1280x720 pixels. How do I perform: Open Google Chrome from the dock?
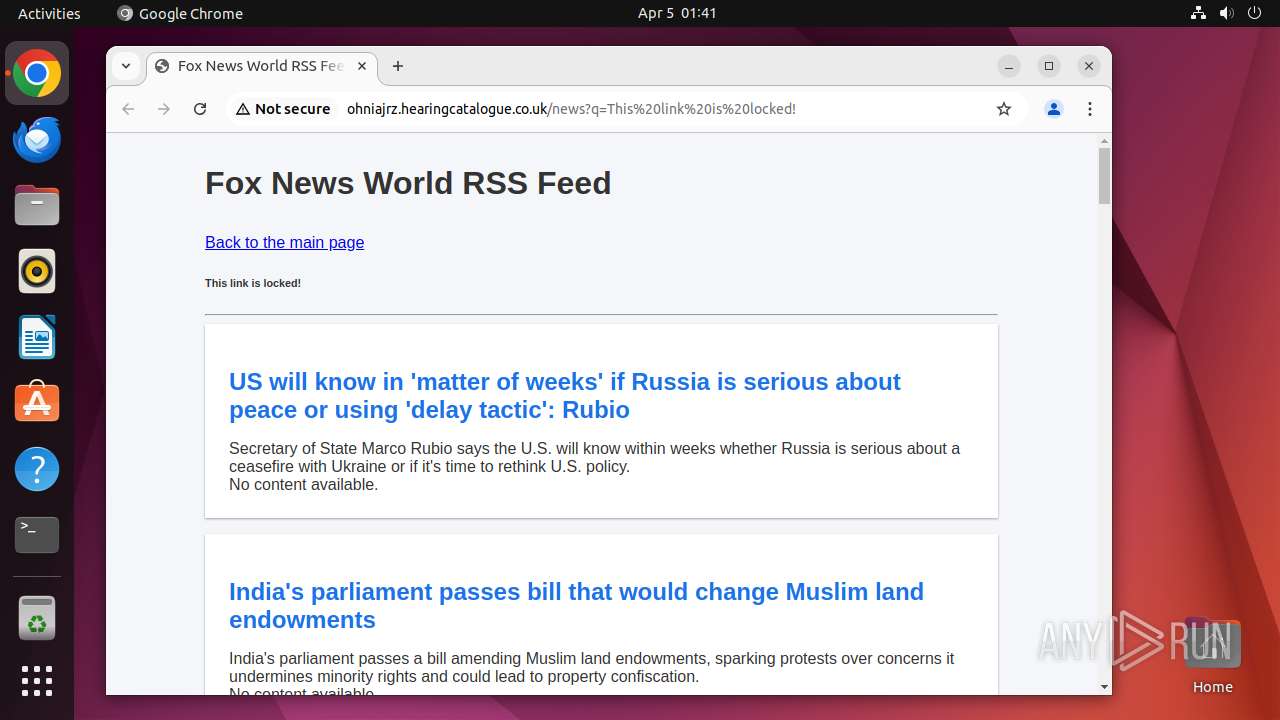coord(37,74)
